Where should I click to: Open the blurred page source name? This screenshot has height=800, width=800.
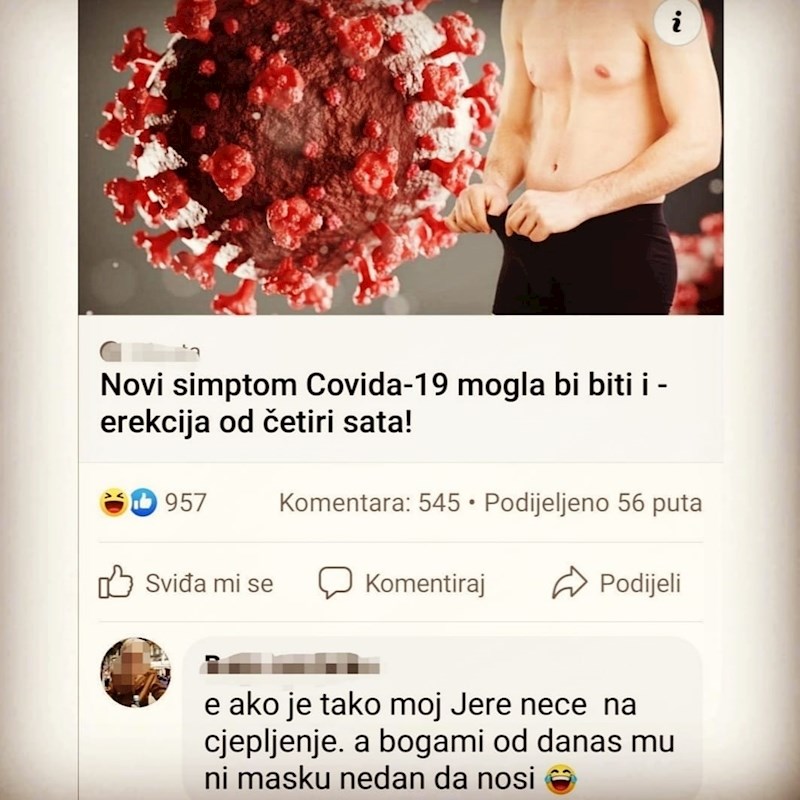tap(149, 352)
